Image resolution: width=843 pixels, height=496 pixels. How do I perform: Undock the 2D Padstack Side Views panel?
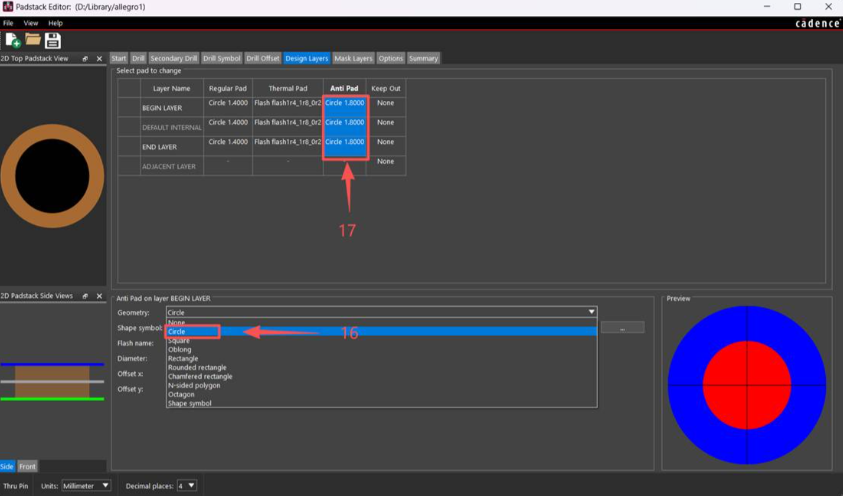click(x=85, y=296)
